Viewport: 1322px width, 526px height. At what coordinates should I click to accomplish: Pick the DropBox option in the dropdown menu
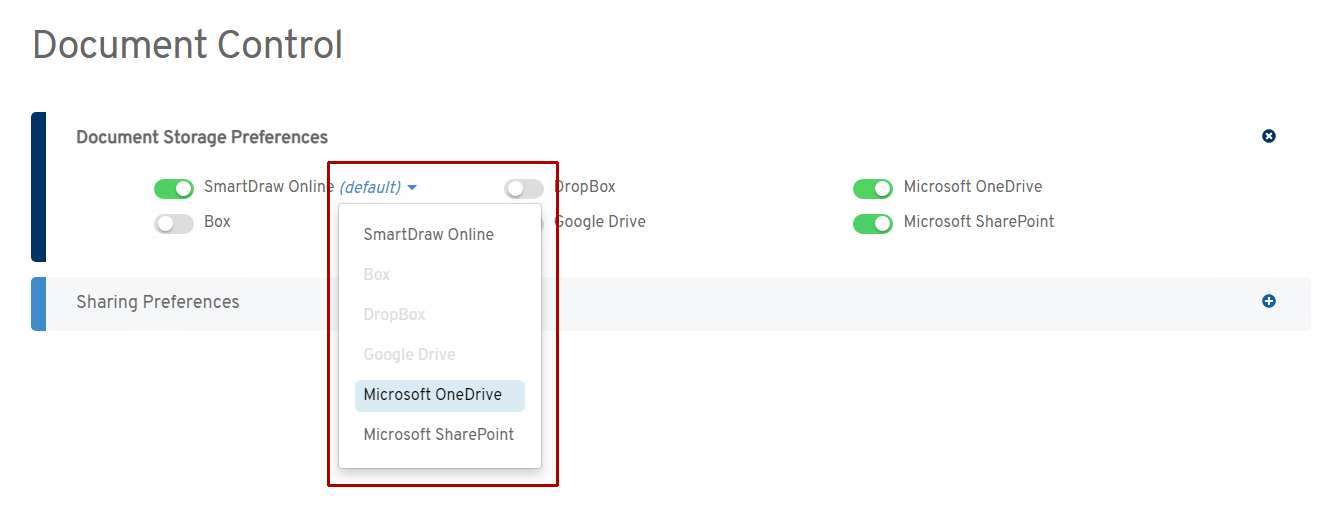coord(394,315)
